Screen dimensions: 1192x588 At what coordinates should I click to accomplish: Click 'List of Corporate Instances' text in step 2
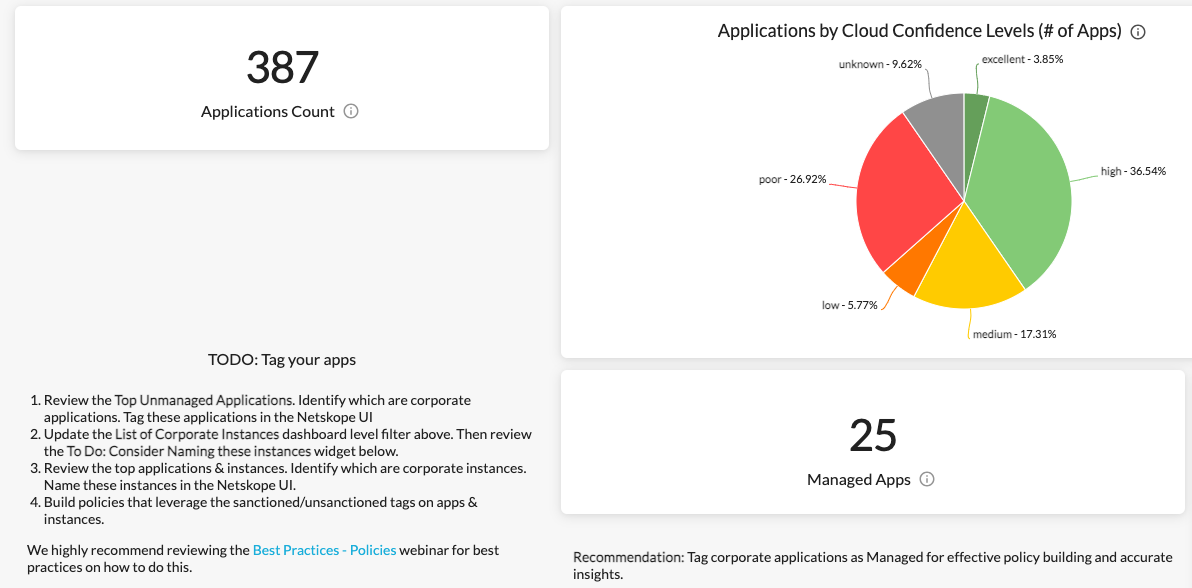(195, 434)
